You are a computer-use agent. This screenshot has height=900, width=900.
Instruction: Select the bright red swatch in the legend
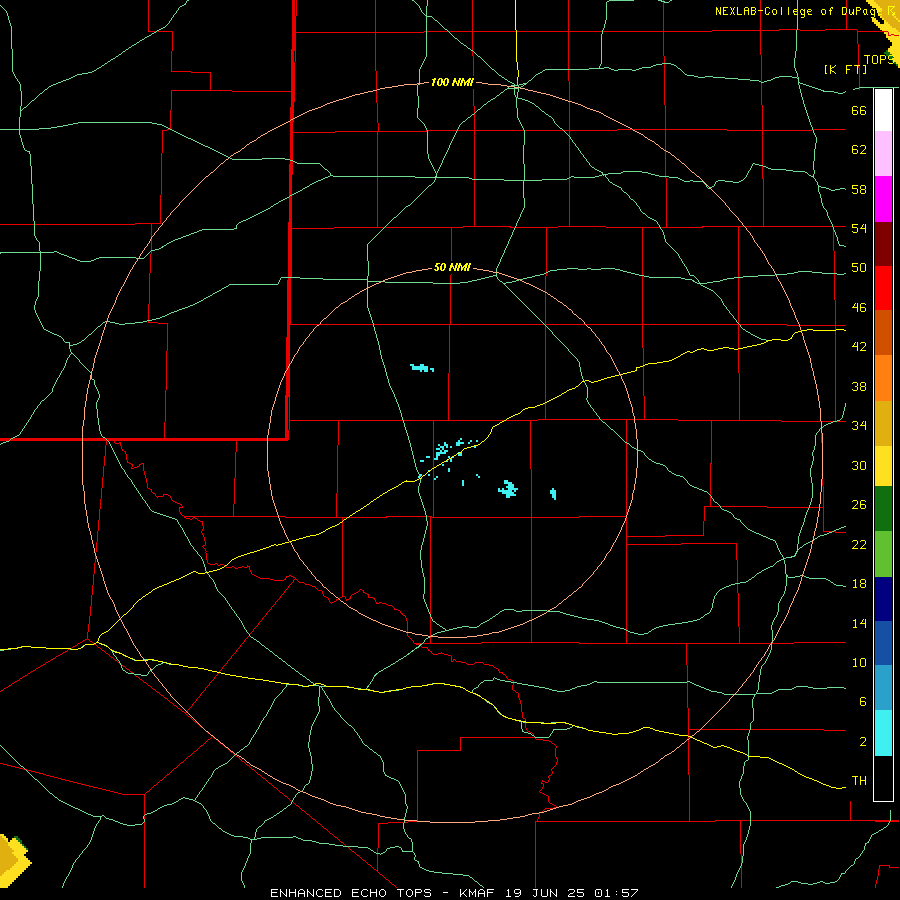tap(883, 288)
